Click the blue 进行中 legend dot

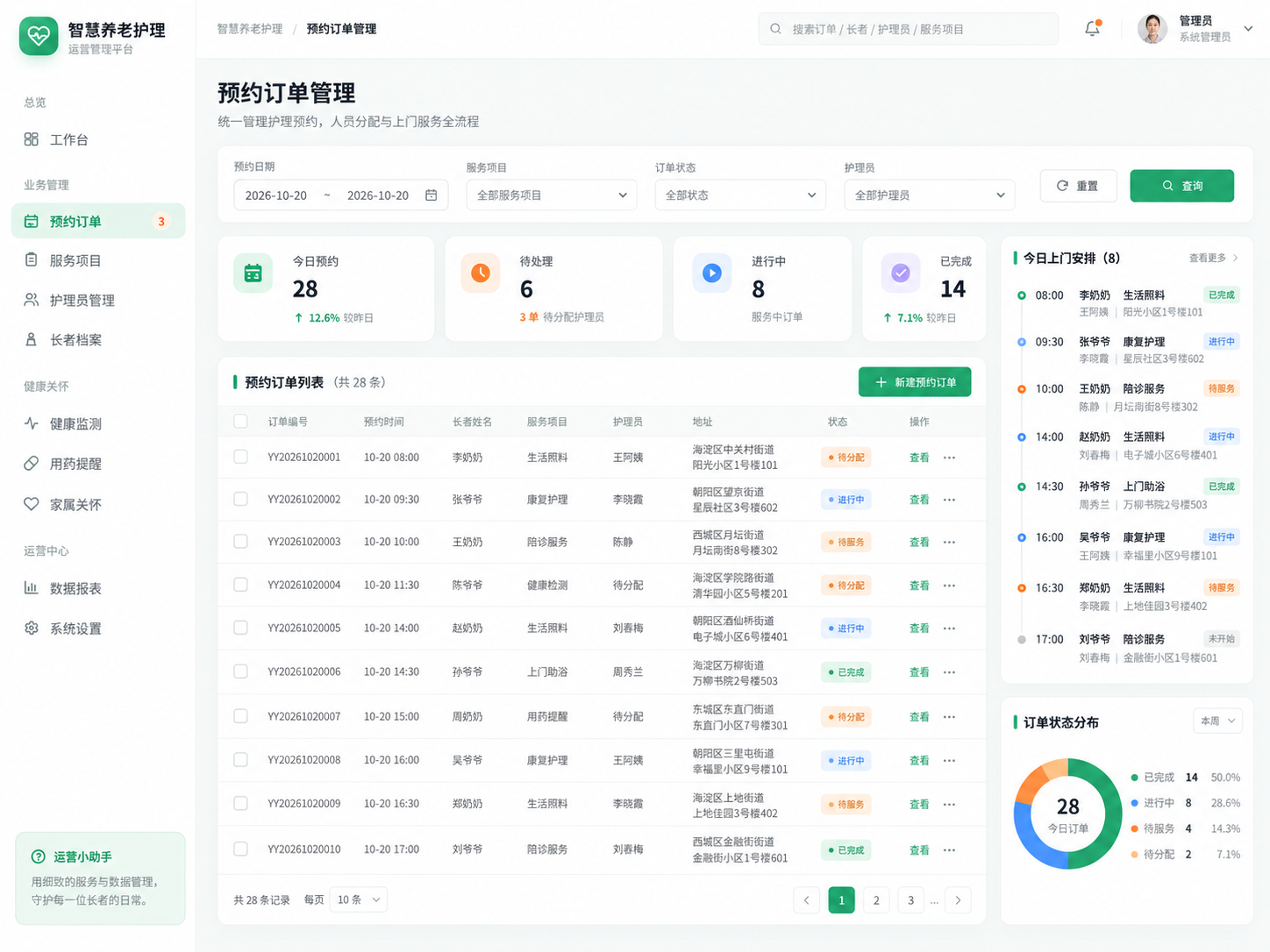(1135, 803)
